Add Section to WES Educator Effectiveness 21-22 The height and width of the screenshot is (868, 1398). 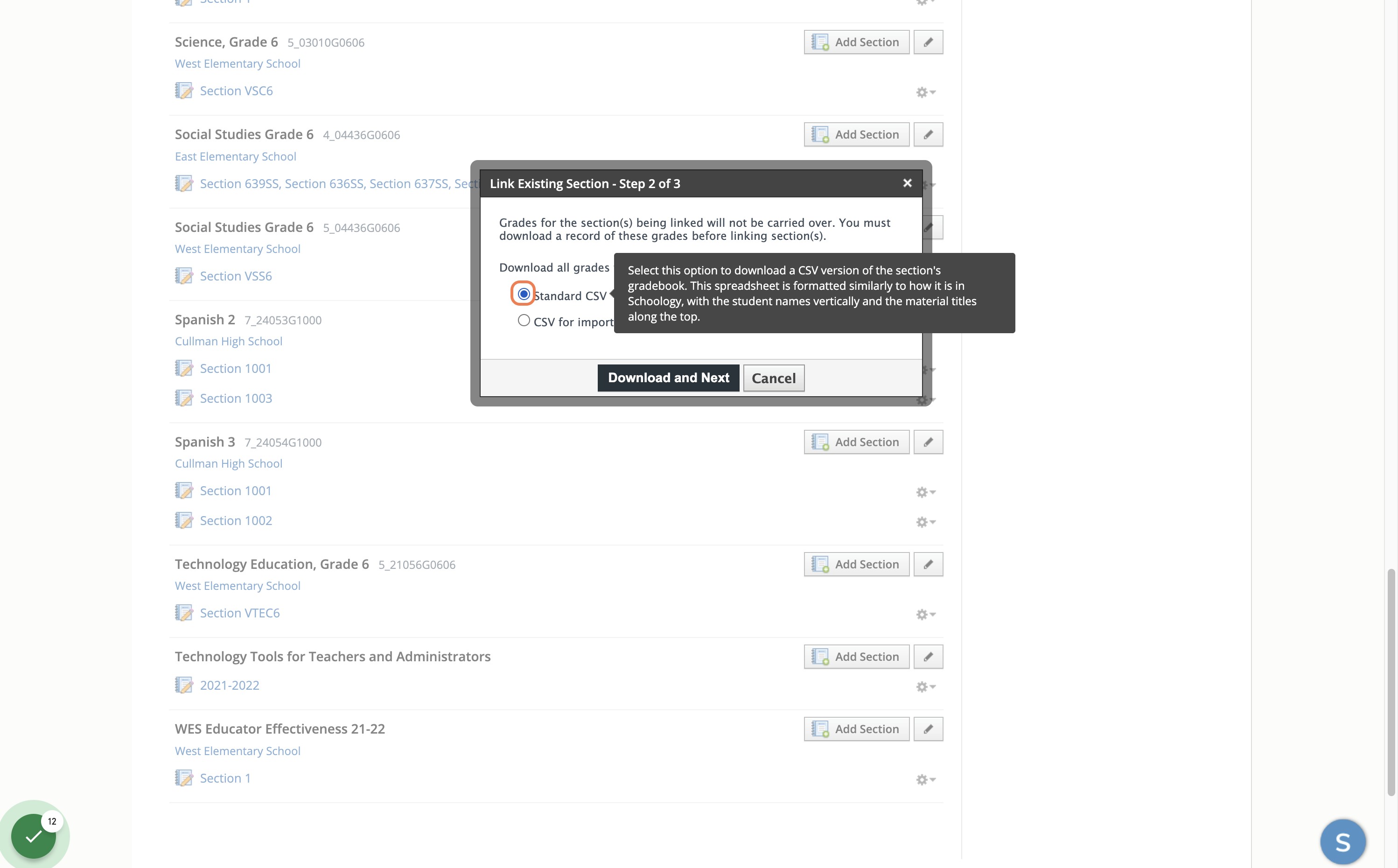click(x=856, y=729)
